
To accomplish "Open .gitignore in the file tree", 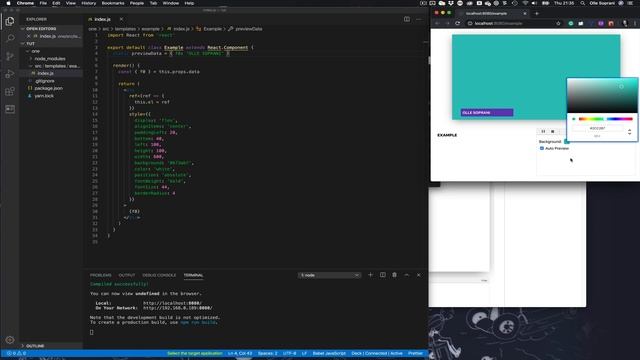I will click(x=44, y=81).
